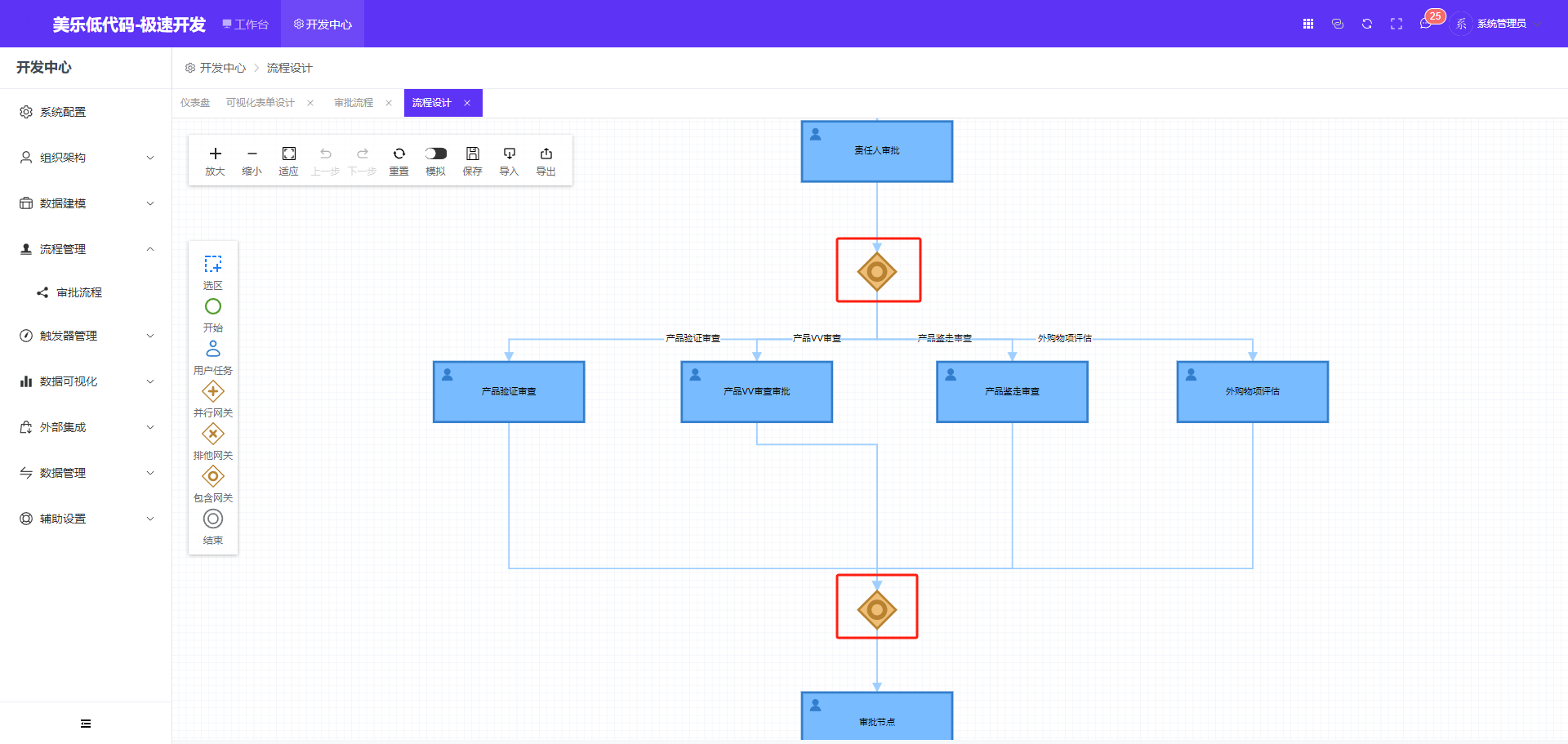Open the 工作台 top navigation item
The image size is (1568, 744).
(246, 25)
